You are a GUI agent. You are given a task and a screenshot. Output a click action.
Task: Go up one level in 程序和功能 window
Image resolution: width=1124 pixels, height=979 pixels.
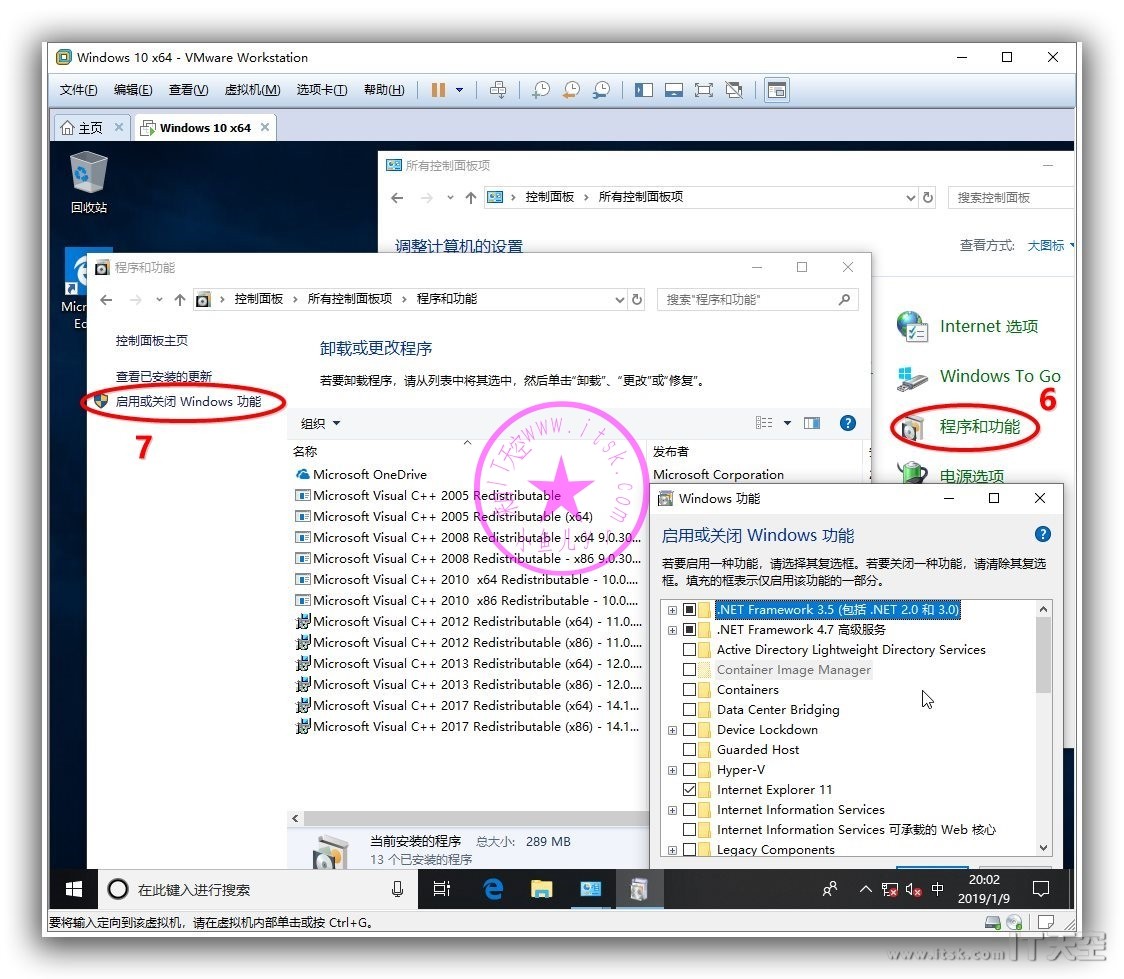click(179, 300)
